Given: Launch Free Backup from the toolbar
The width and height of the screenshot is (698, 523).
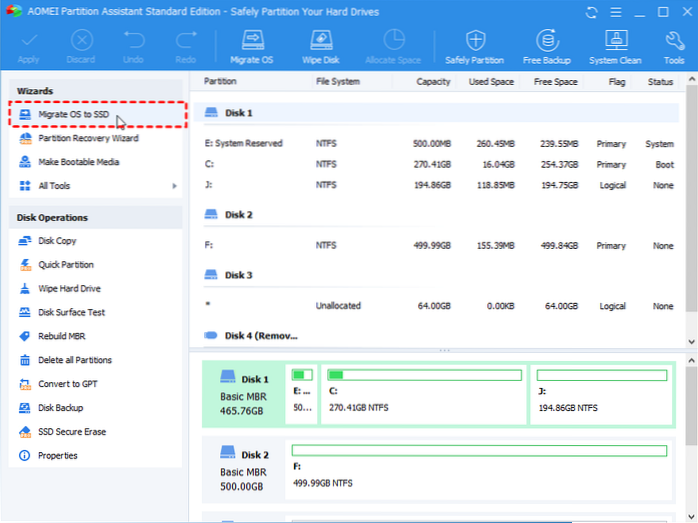Looking at the screenshot, I should point(547,46).
